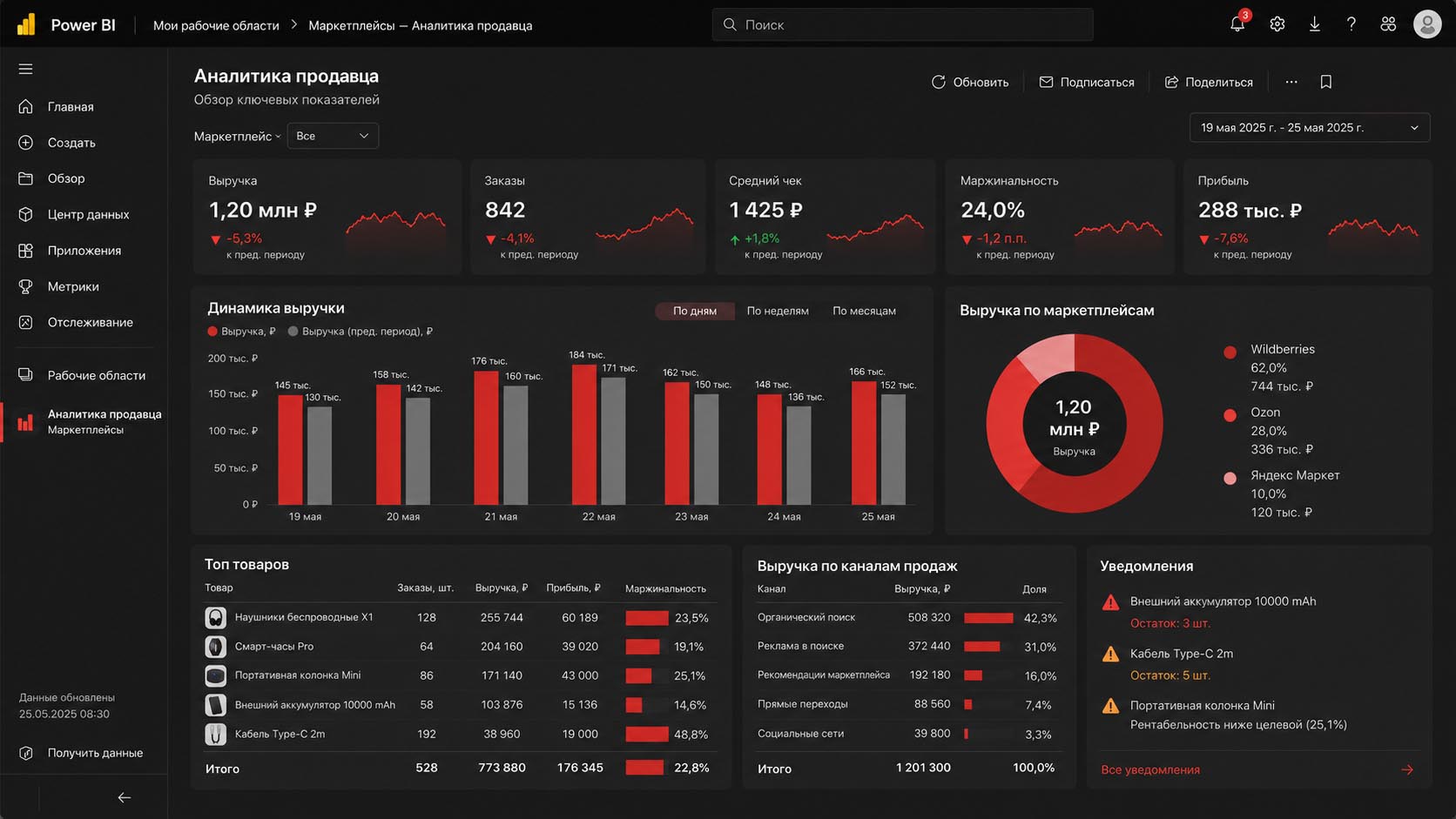Click the Получить данные icon

click(25, 753)
